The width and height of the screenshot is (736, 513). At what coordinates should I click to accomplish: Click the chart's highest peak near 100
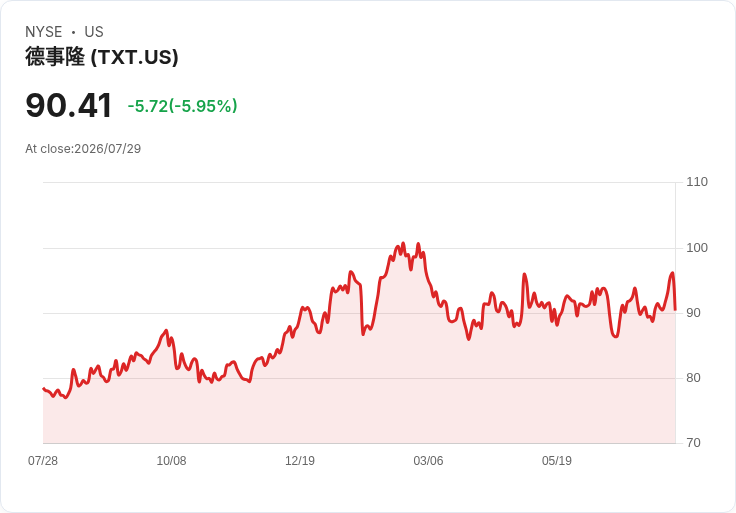403,244
